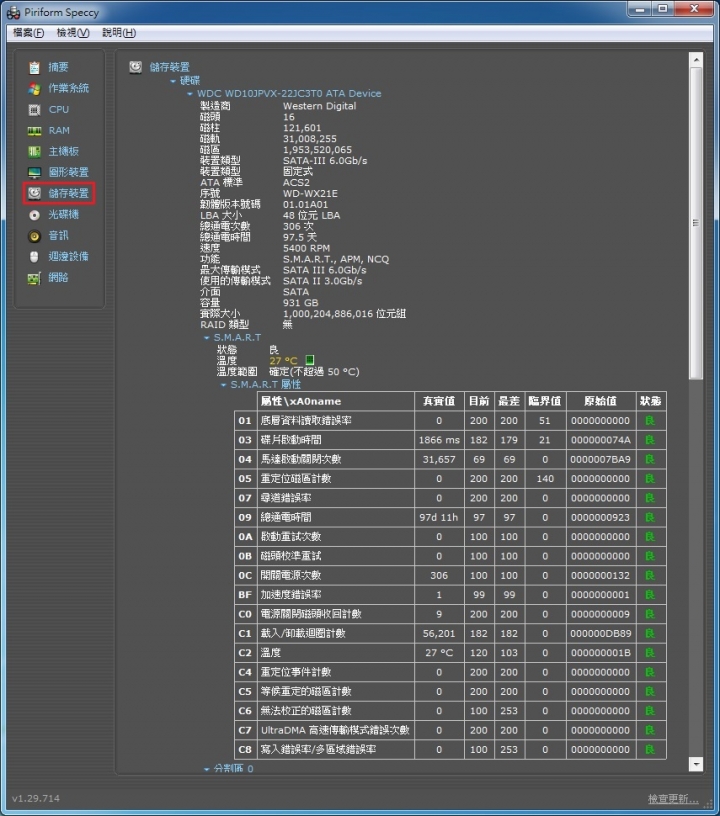
Task: Open the 說明(H) menu
Action: pyautogui.click(x=119, y=33)
